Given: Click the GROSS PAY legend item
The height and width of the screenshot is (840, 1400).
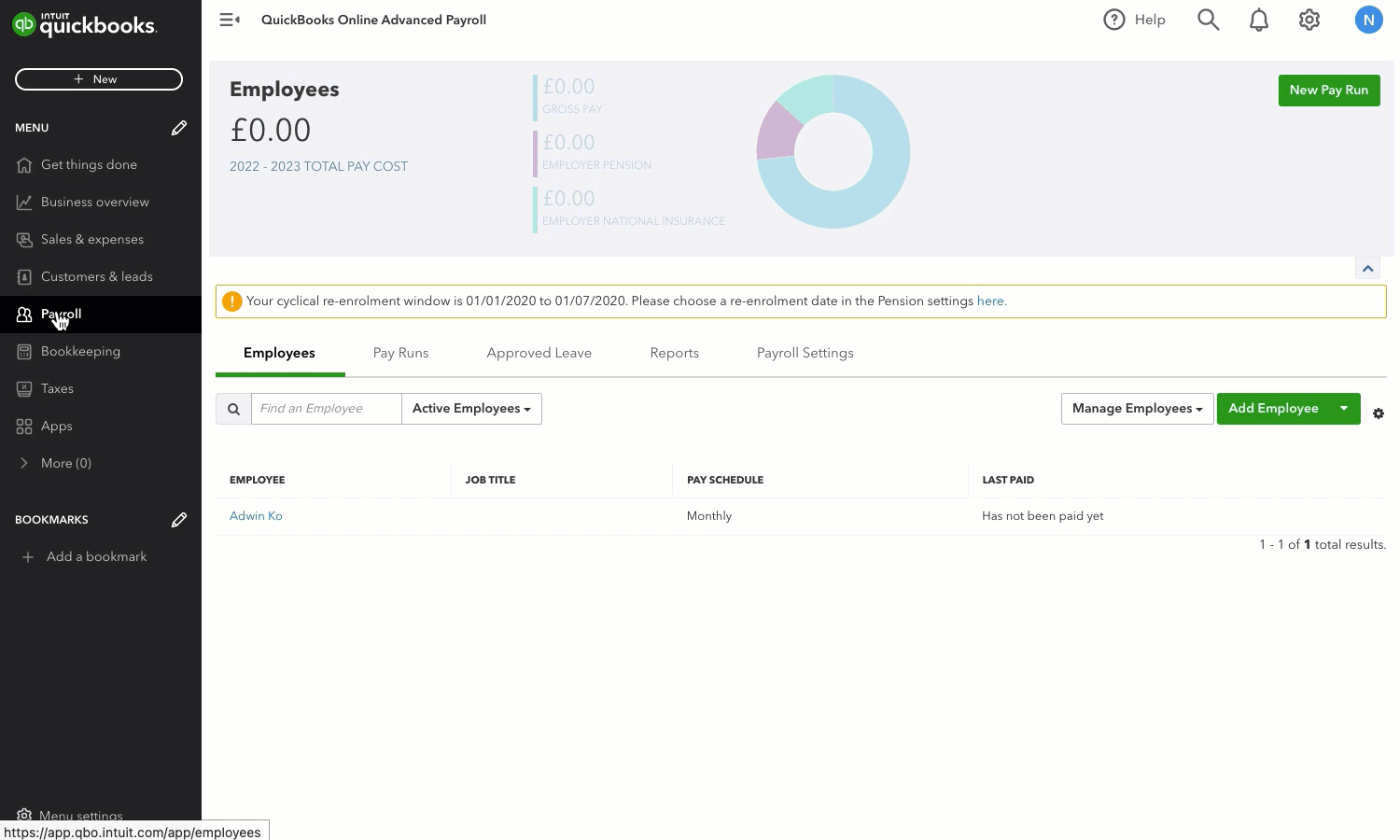Looking at the screenshot, I should pyautogui.click(x=569, y=96).
